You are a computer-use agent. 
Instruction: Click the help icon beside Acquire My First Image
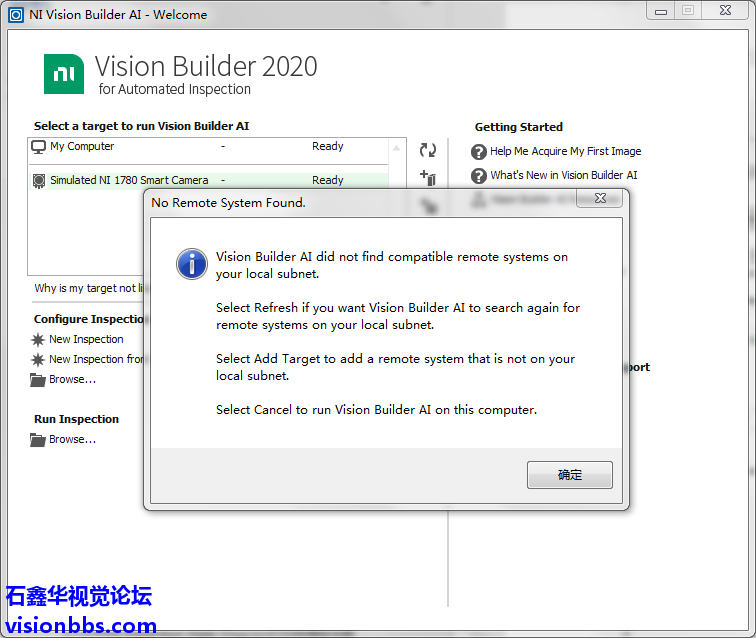479,152
